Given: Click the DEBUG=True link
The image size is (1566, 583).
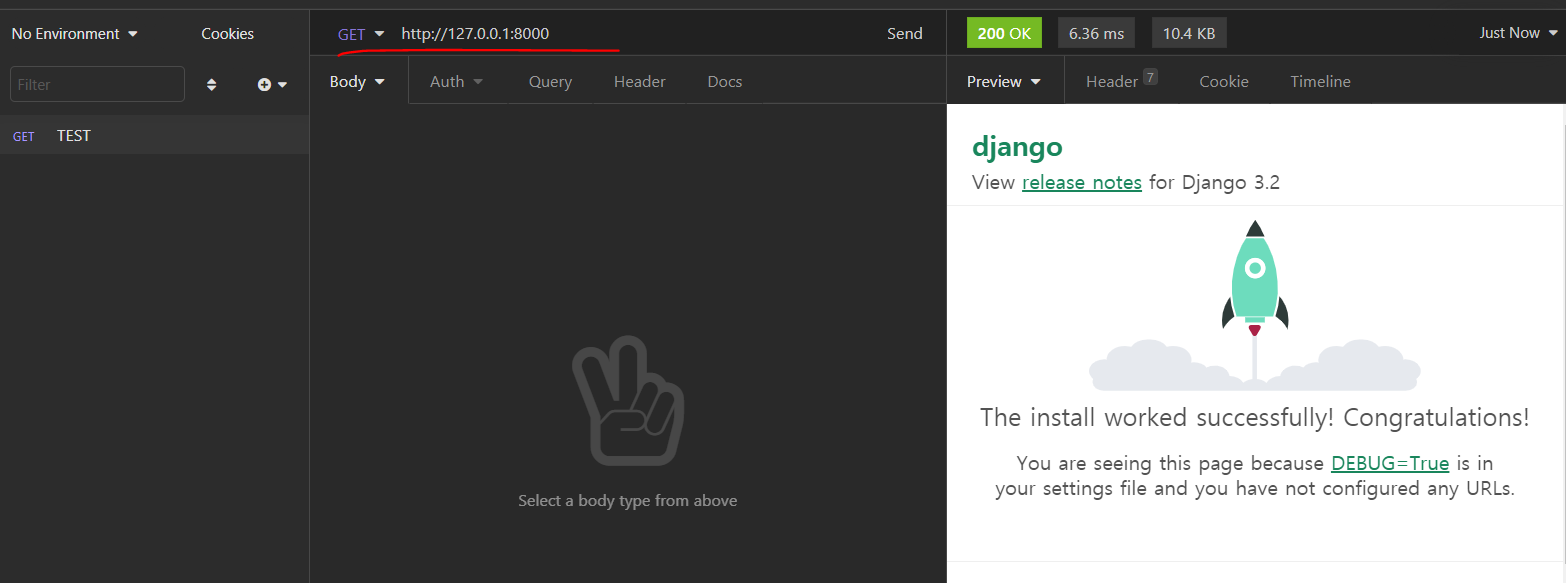Looking at the screenshot, I should (1390, 464).
